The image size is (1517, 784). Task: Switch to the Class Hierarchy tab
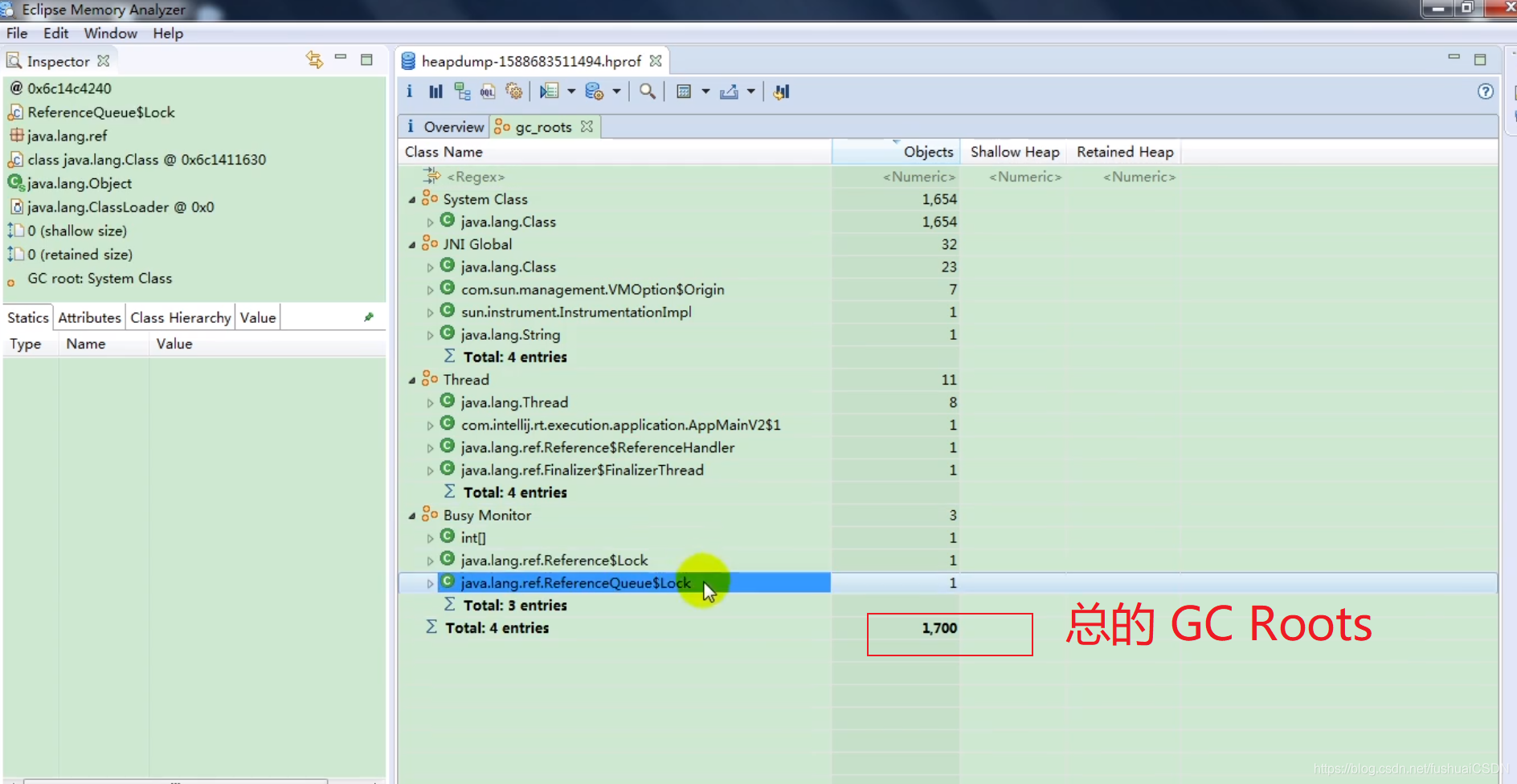click(x=181, y=317)
